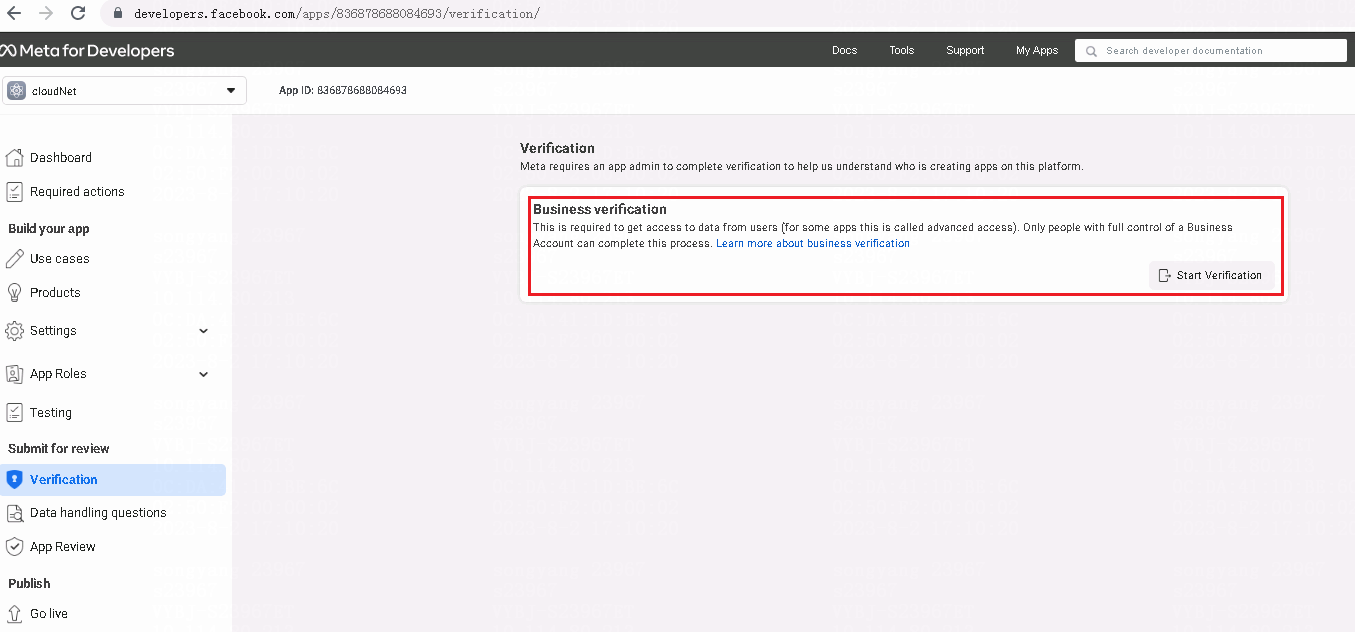Click the Verification shield icon

tap(14, 479)
